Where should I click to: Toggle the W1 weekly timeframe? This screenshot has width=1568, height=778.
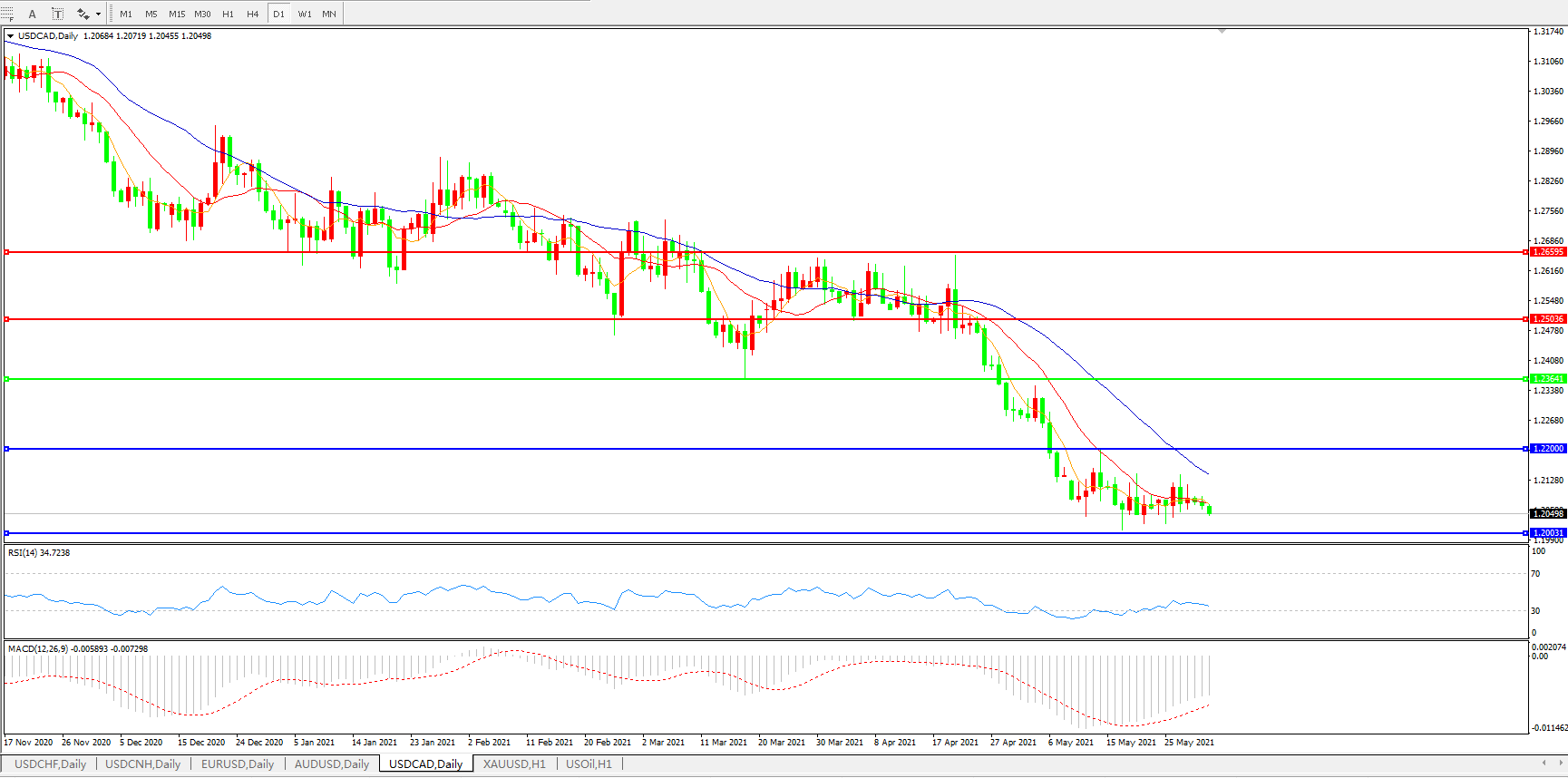point(305,14)
